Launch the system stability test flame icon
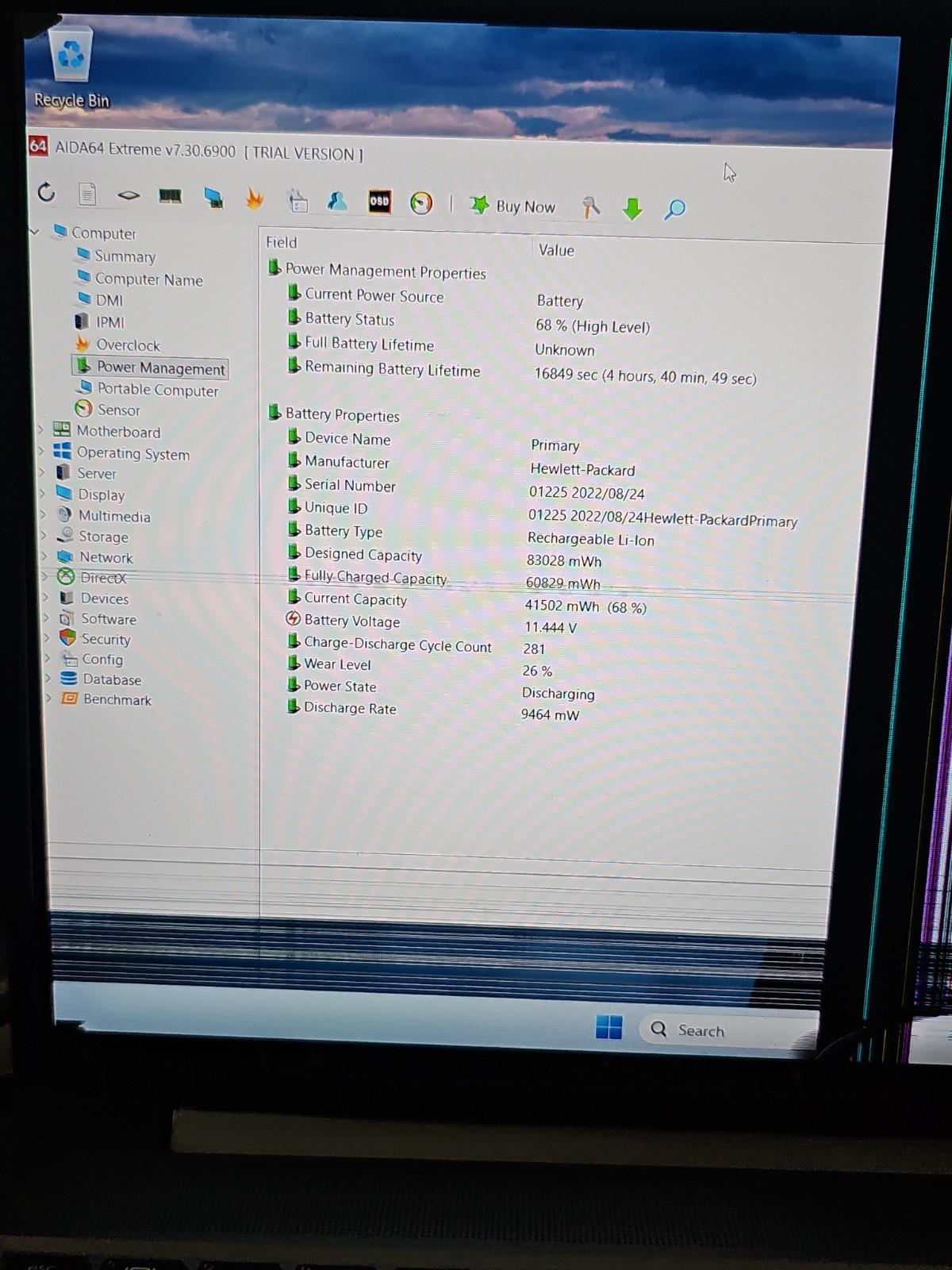Screen dimensions: 952x1270 pyautogui.click(x=254, y=198)
